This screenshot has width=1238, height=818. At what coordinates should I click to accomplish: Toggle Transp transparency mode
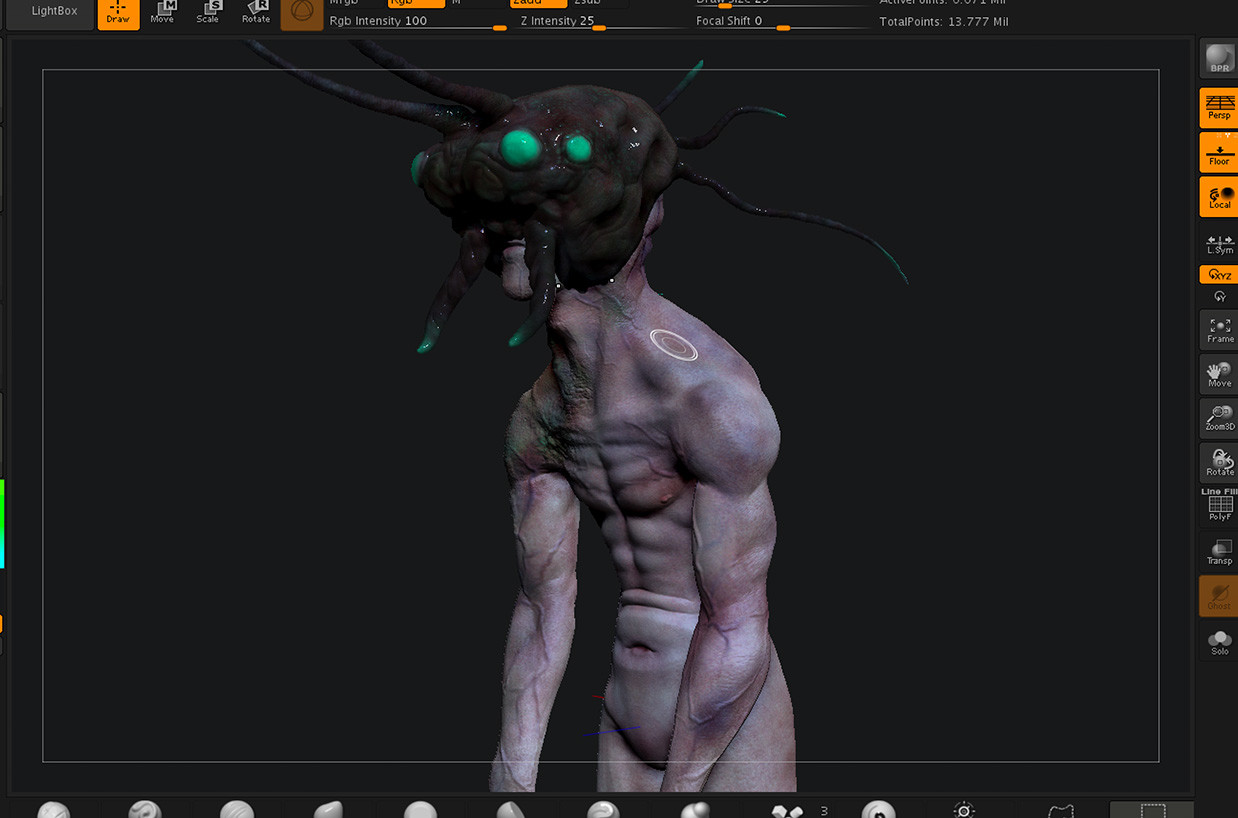click(x=1219, y=552)
